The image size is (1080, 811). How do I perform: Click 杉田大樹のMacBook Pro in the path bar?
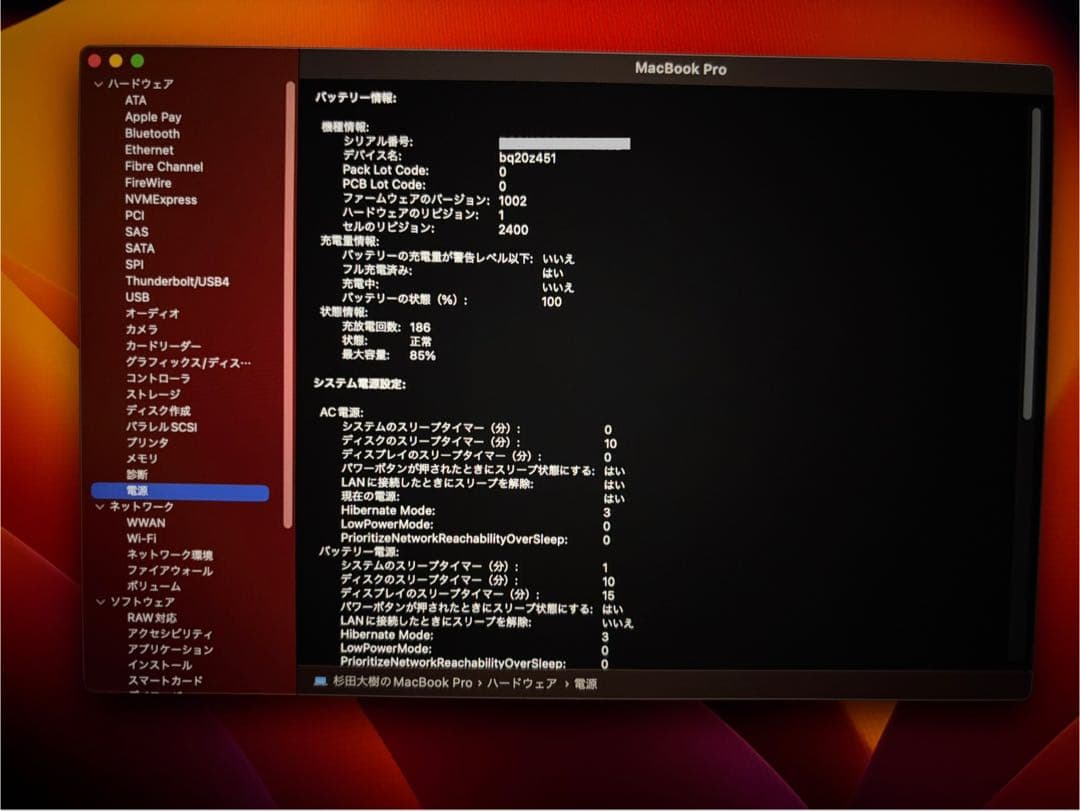402,683
